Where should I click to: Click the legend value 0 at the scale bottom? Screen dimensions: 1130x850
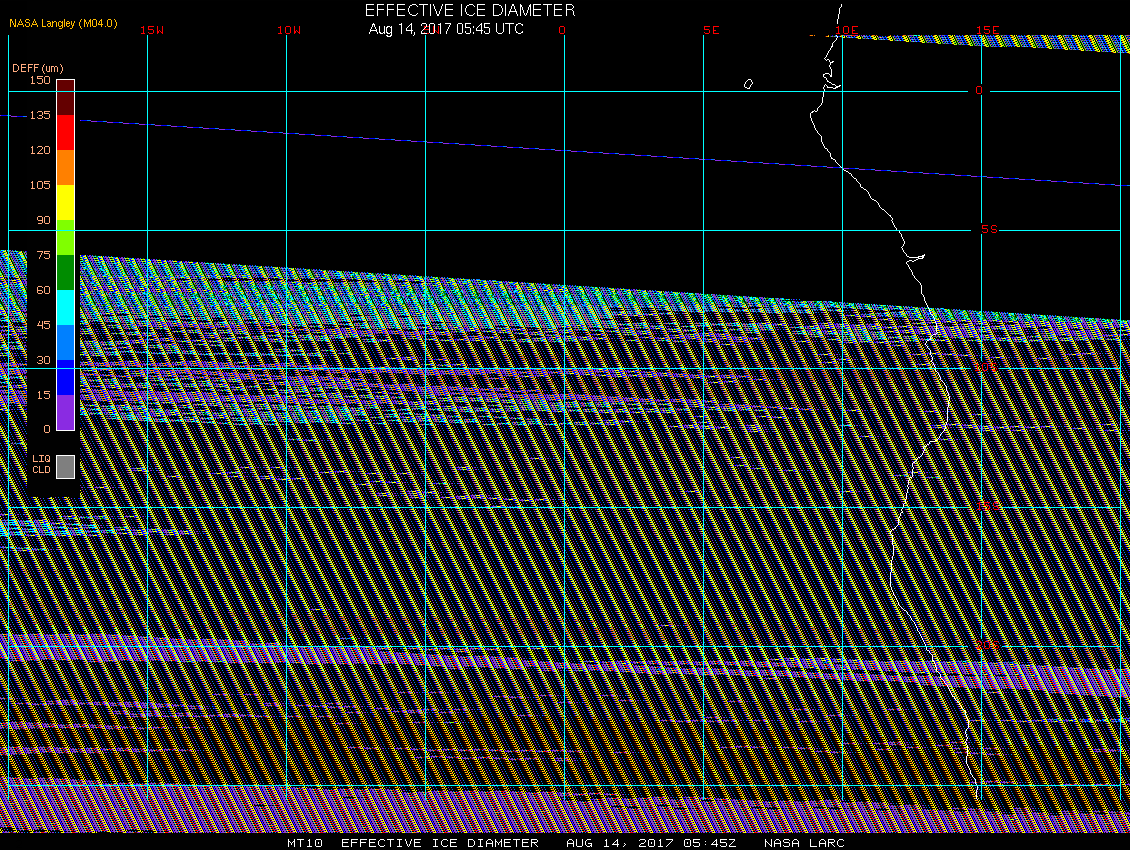pos(47,429)
